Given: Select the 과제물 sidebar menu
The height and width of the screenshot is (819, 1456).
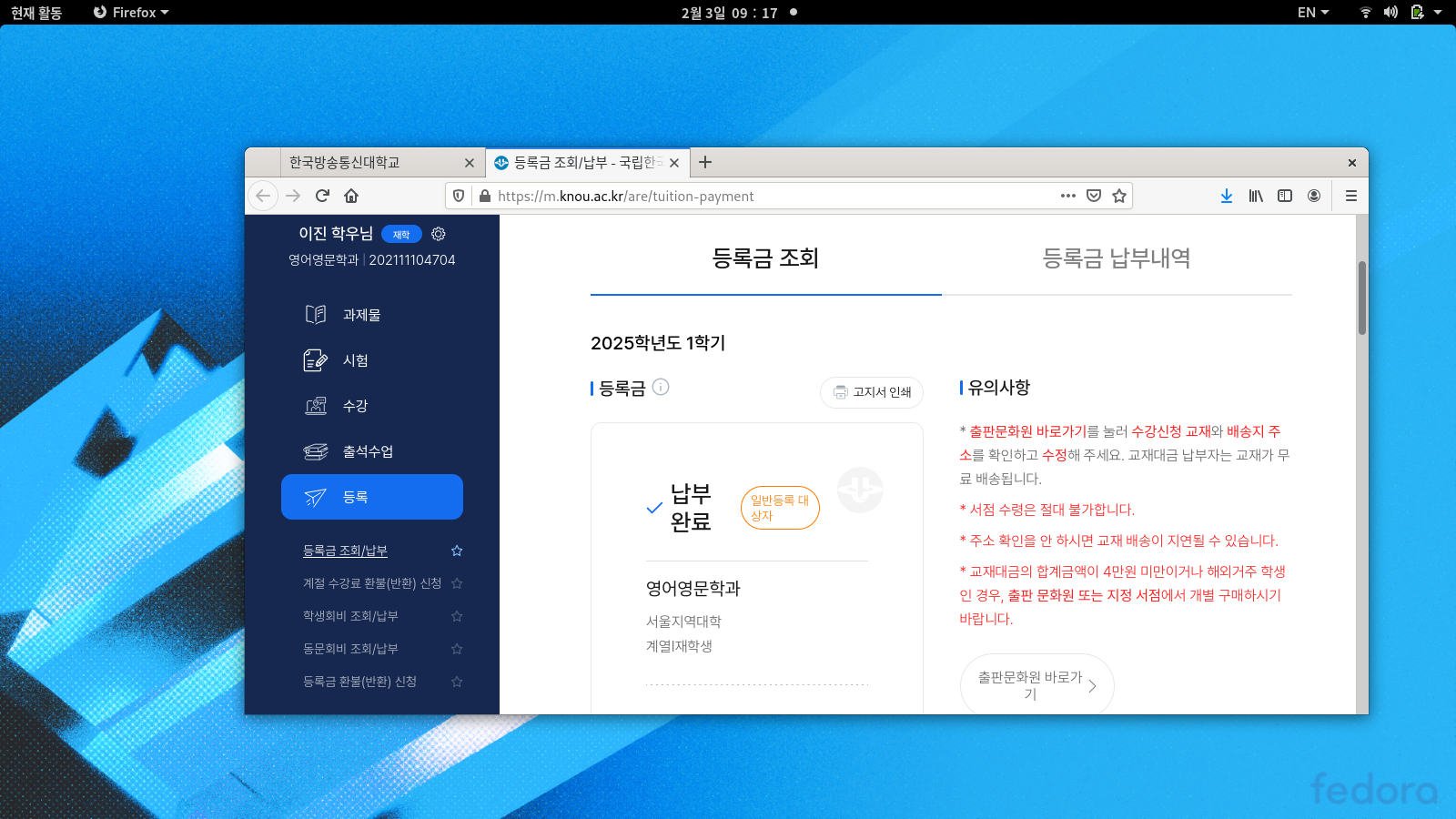Looking at the screenshot, I should (361, 315).
